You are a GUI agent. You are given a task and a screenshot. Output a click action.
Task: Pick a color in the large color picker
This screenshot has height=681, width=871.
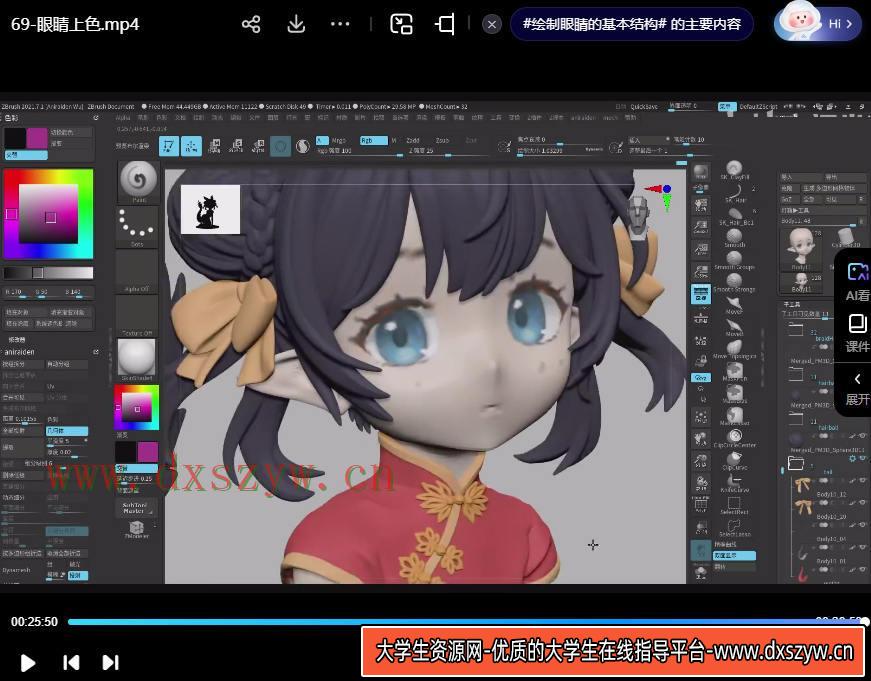coord(48,214)
